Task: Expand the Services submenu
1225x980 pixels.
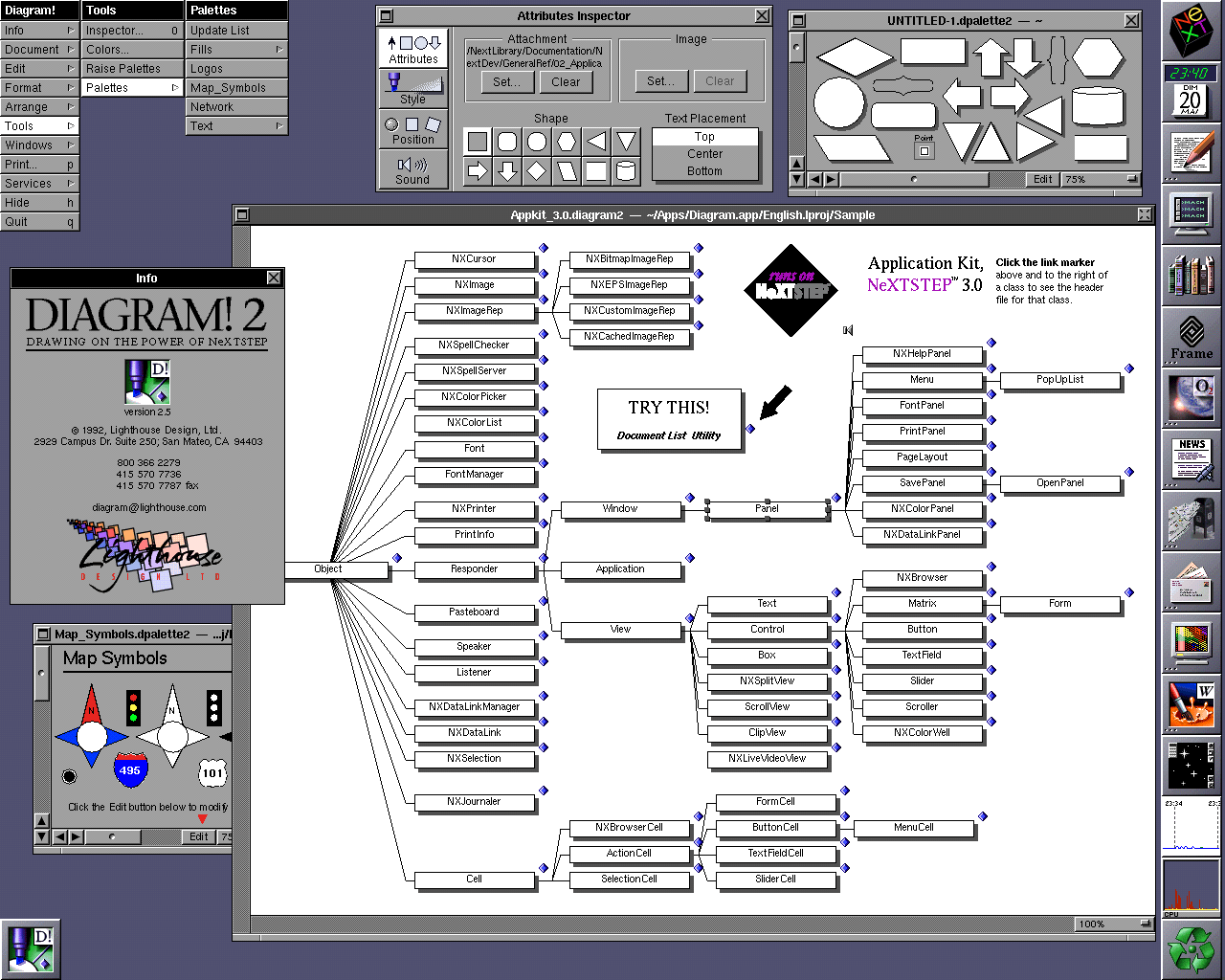Action: point(39,184)
